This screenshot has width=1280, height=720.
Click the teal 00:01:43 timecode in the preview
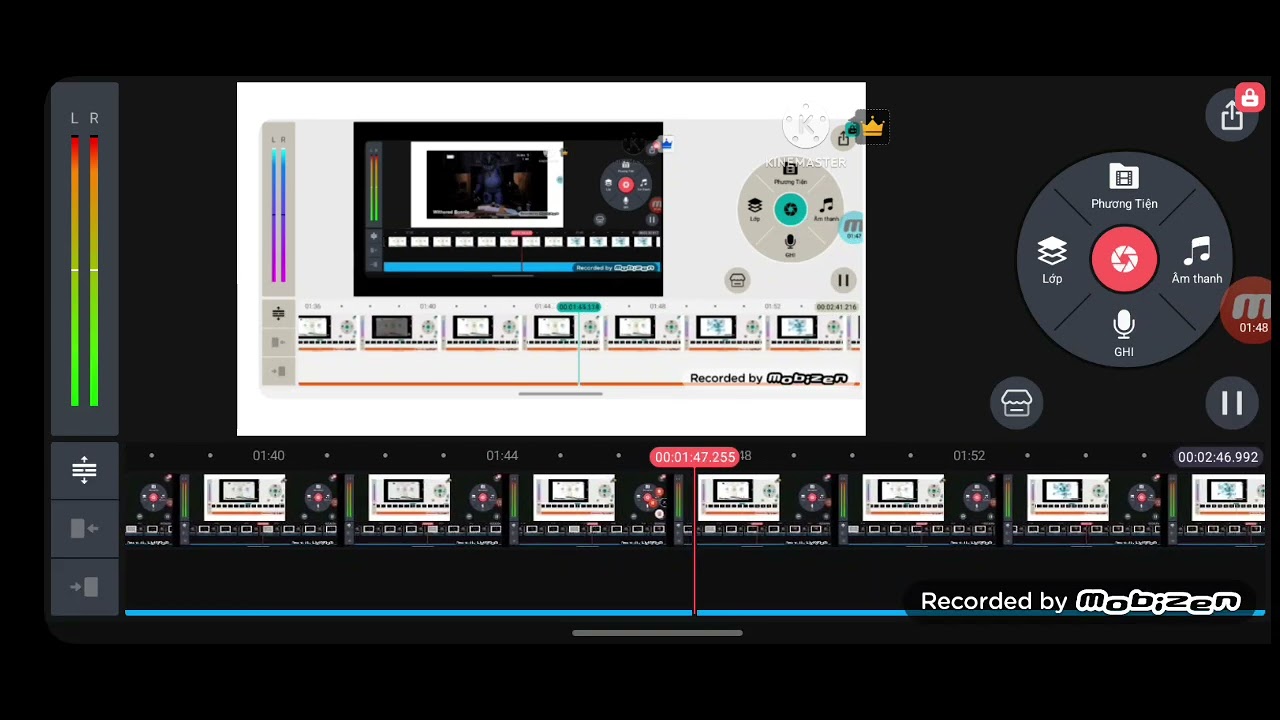(x=579, y=307)
